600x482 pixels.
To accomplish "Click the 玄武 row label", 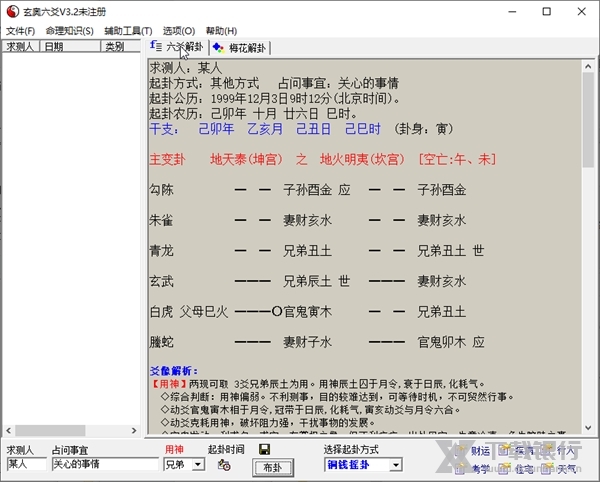I will pos(162,282).
